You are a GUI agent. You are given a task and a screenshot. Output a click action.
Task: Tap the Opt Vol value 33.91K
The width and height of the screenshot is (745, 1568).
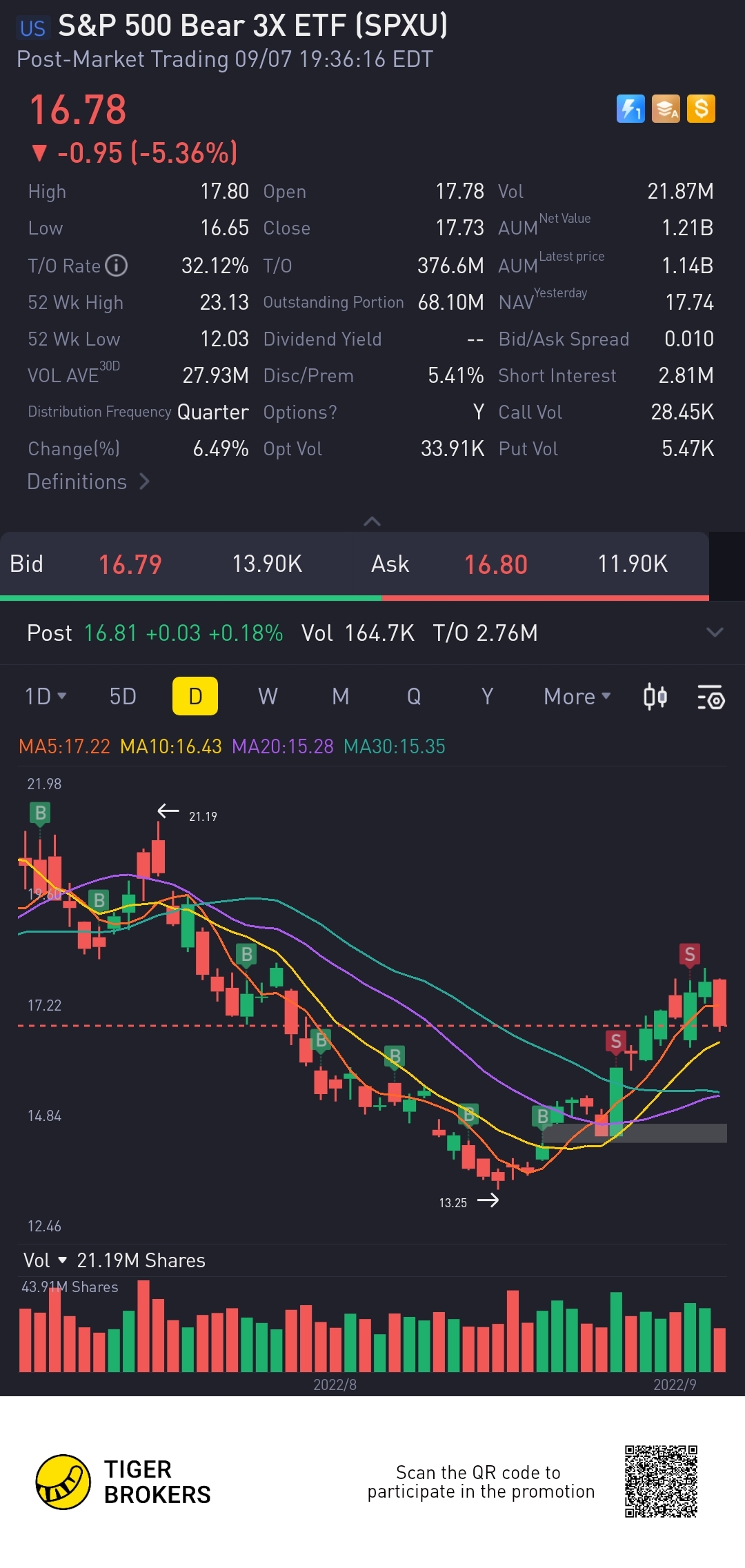coord(453,448)
